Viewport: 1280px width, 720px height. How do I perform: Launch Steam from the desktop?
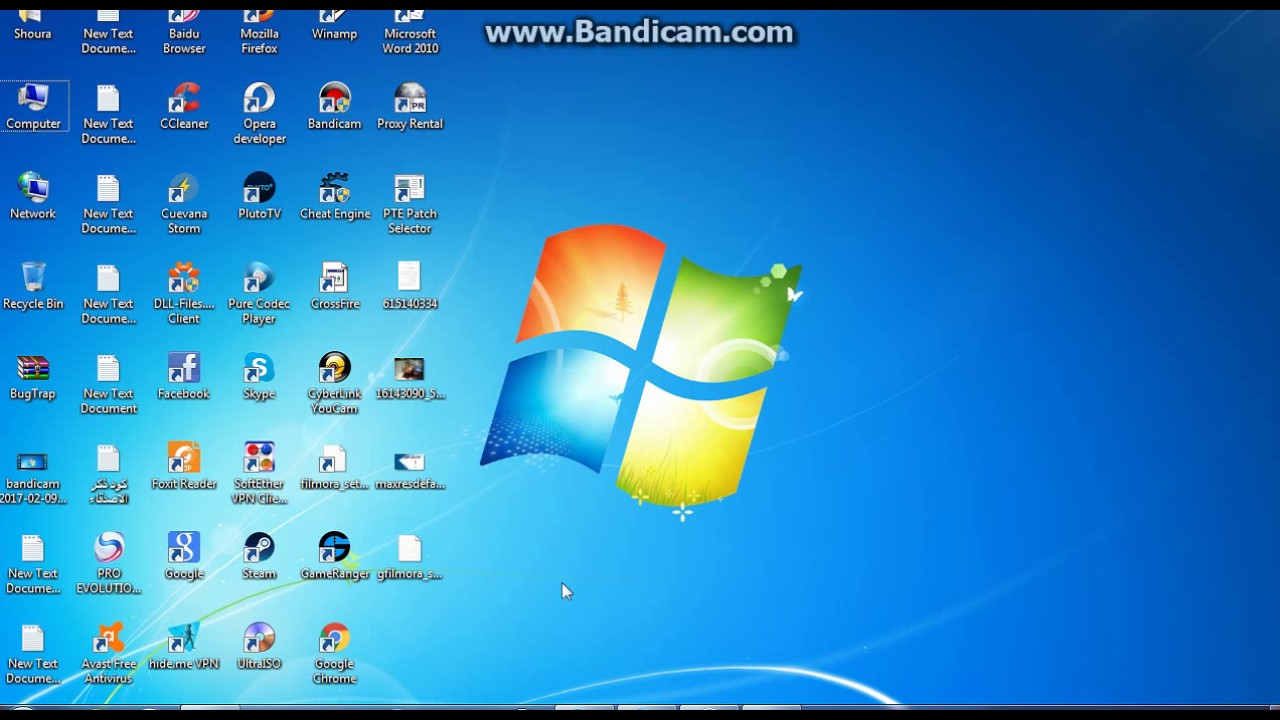point(259,557)
